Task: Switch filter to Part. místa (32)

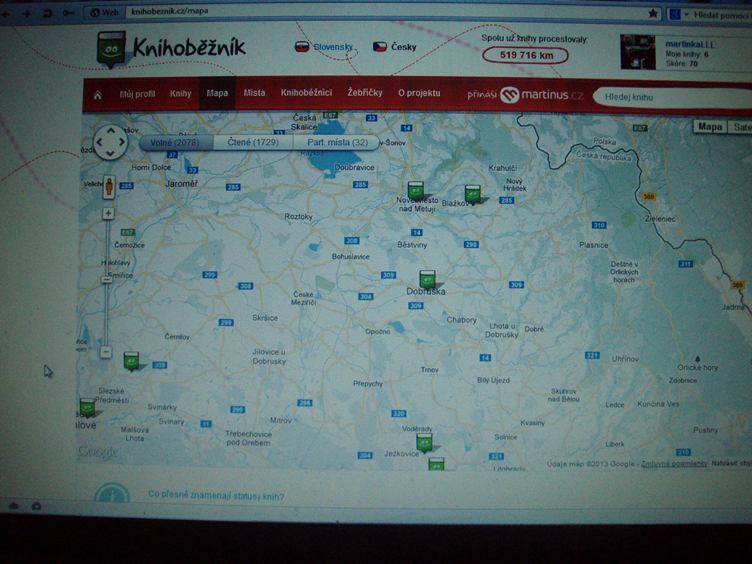Action: pos(337,142)
